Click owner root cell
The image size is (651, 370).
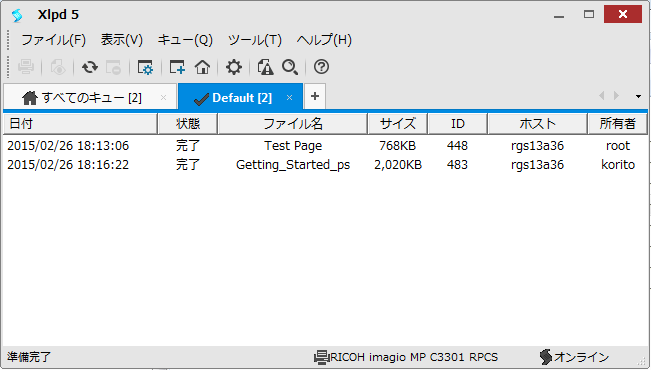pyautogui.click(x=618, y=146)
